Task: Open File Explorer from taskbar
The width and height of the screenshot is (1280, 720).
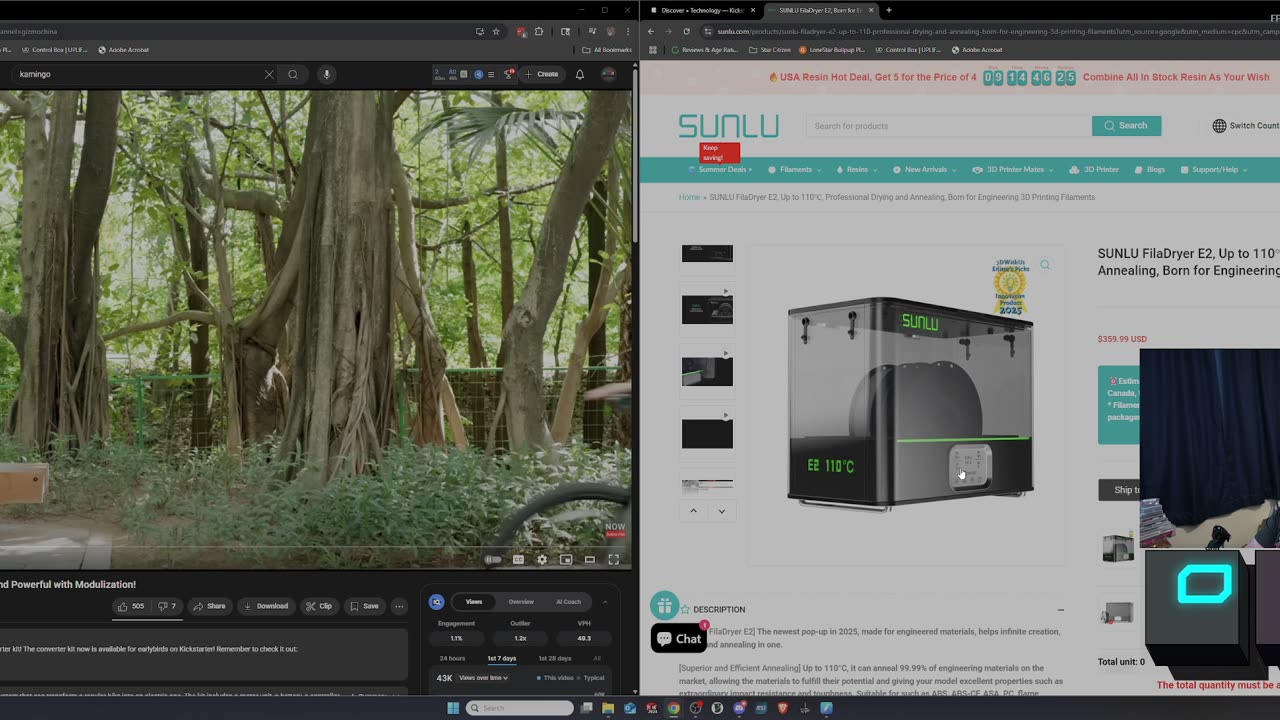Action: [x=607, y=708]
